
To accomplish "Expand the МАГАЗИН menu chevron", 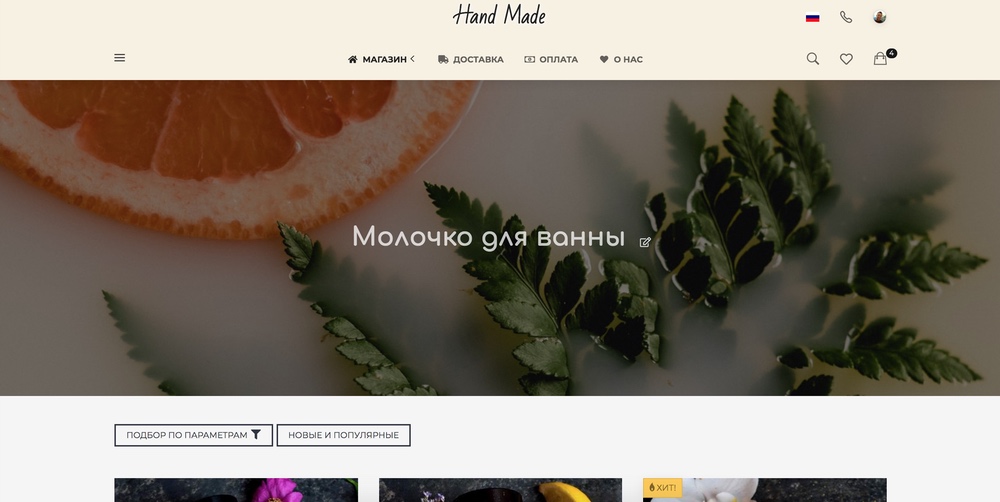I will tap(413, 59).
